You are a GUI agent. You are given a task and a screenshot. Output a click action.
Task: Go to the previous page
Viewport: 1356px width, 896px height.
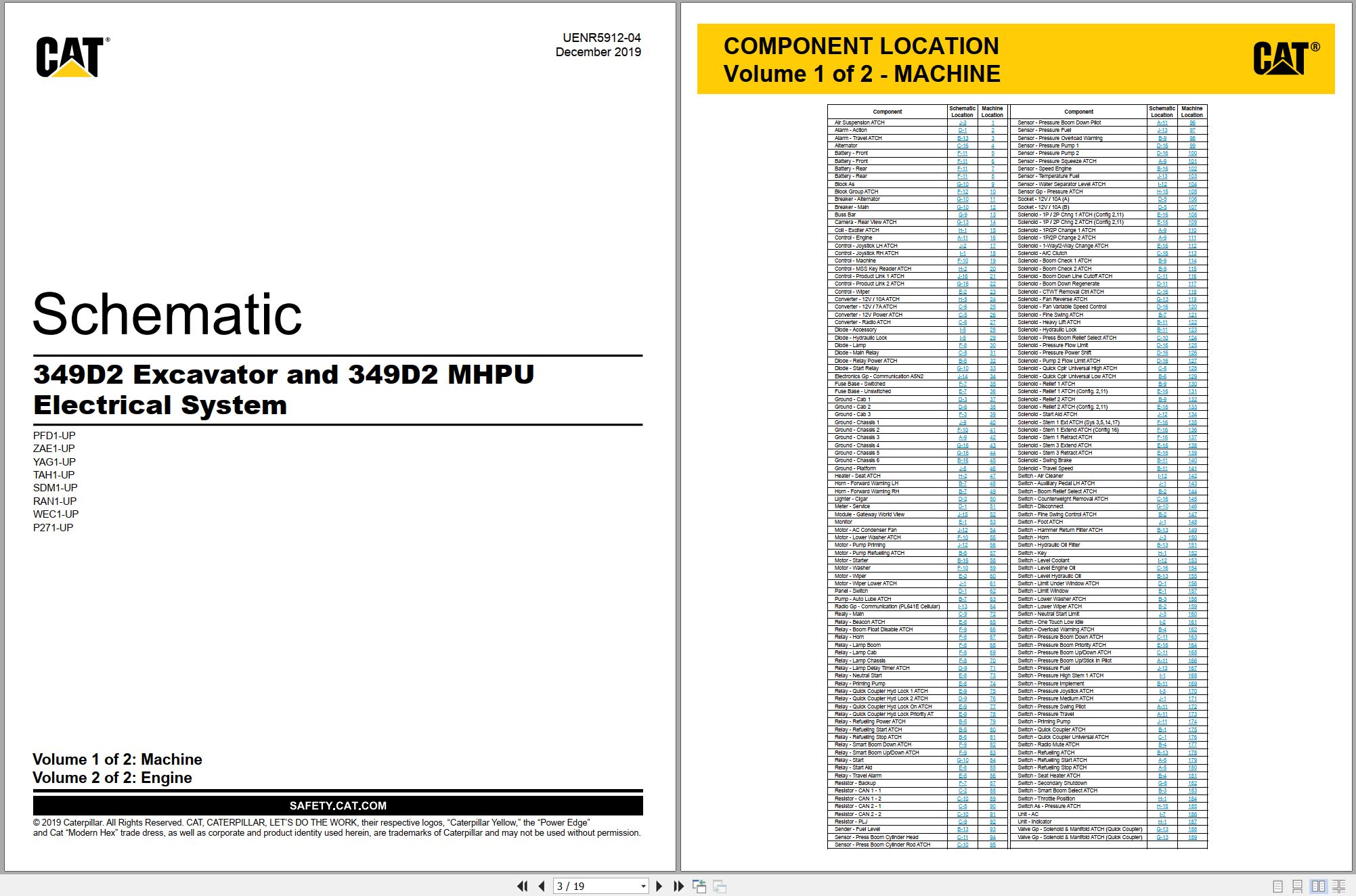541,886
